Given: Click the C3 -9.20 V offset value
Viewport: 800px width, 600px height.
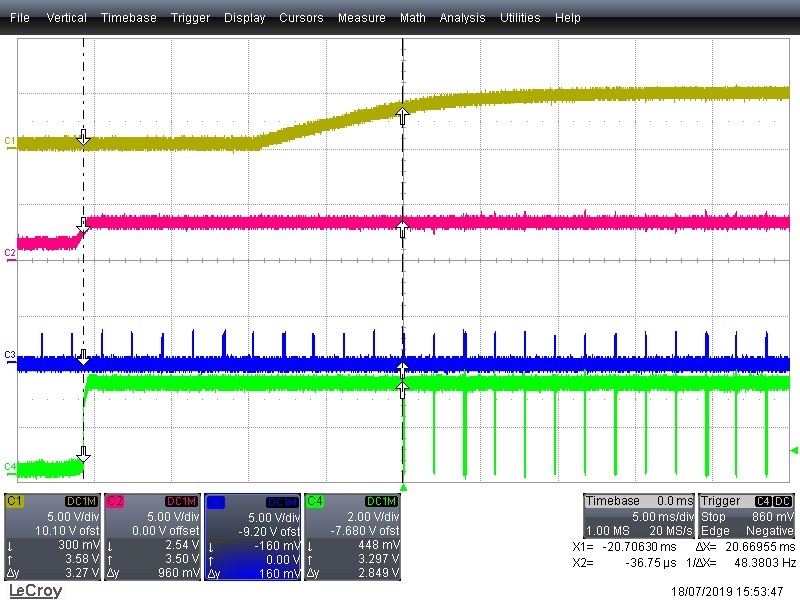Looking at the screenshot, I should pos(269,531).
